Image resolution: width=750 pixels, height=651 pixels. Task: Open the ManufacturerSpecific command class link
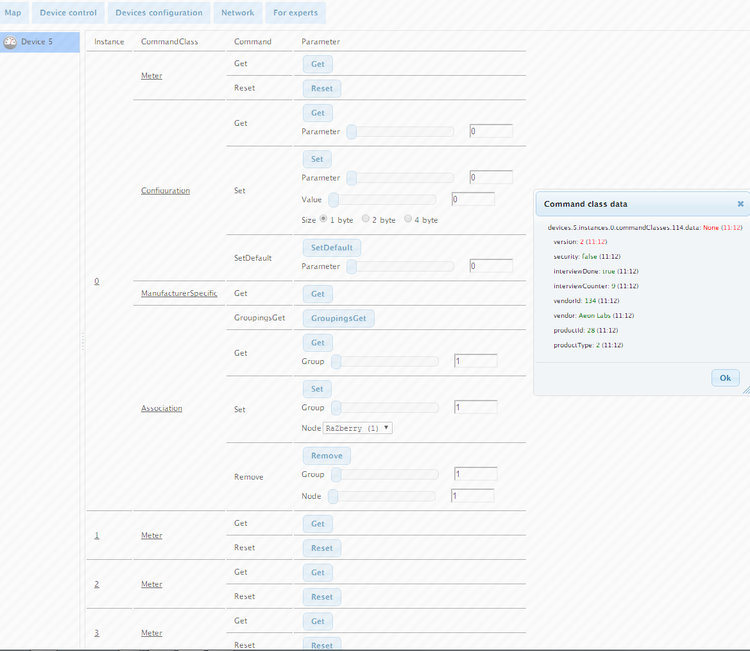pyautogui.click(x=179, y=294)
